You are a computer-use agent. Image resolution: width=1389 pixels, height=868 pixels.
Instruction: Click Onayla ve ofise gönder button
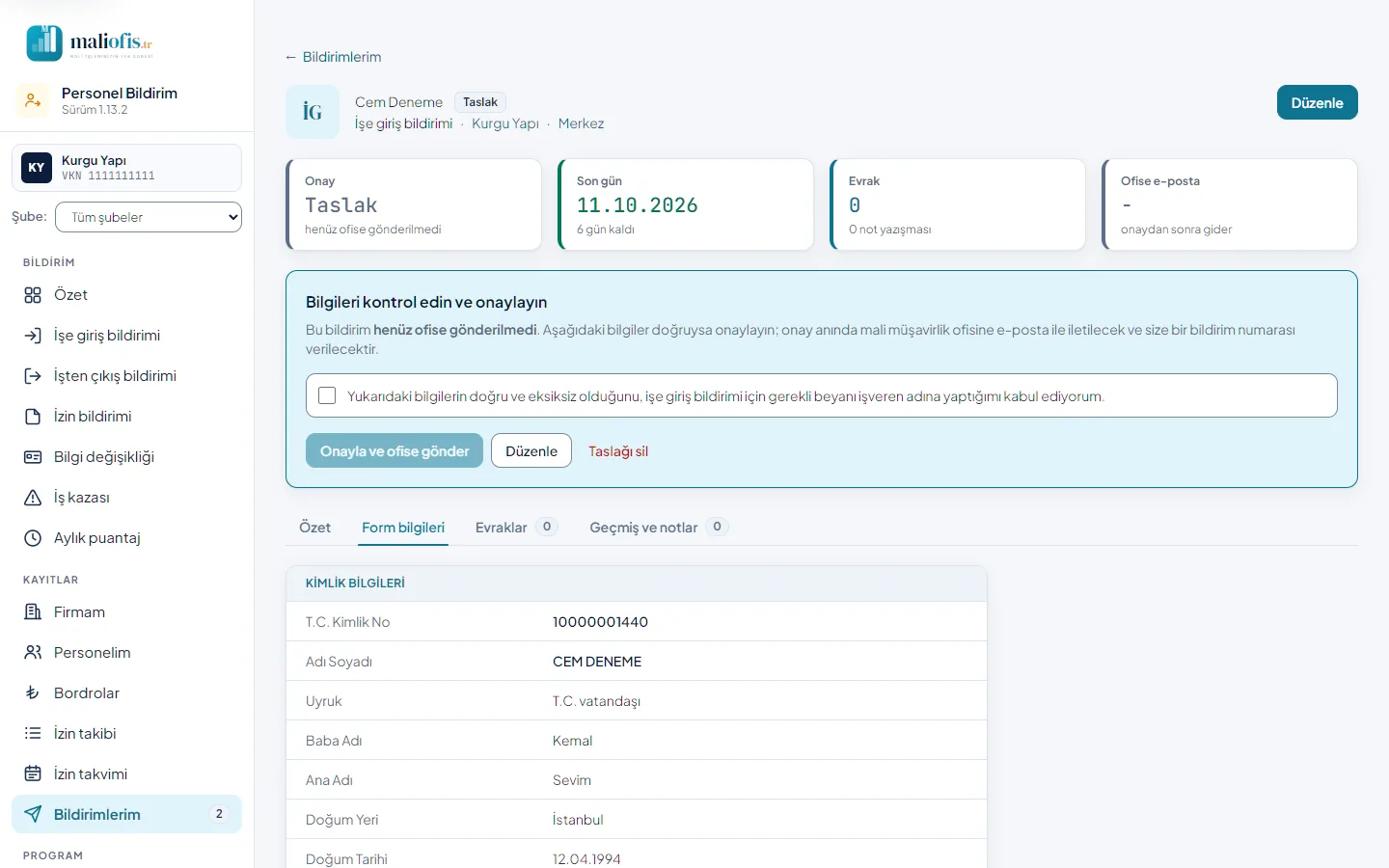click(x=395, y=451)
